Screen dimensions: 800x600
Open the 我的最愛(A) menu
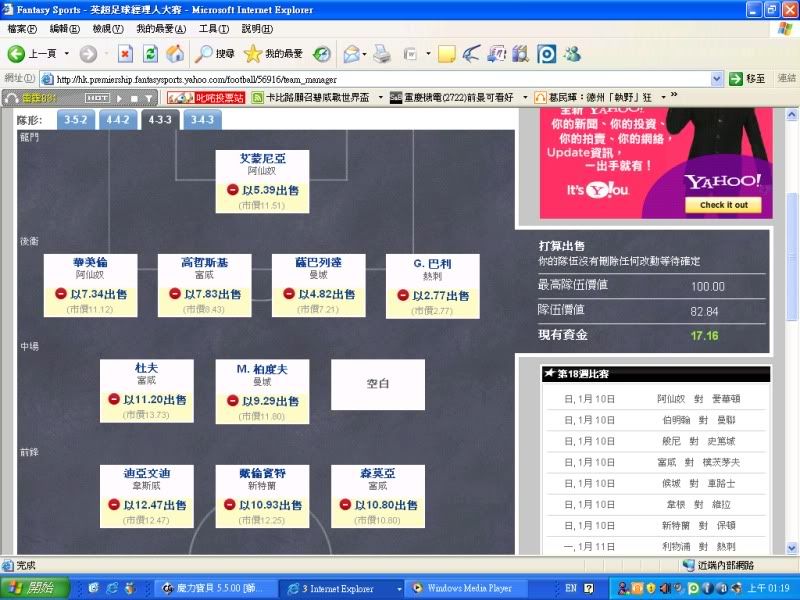(160, 29)
